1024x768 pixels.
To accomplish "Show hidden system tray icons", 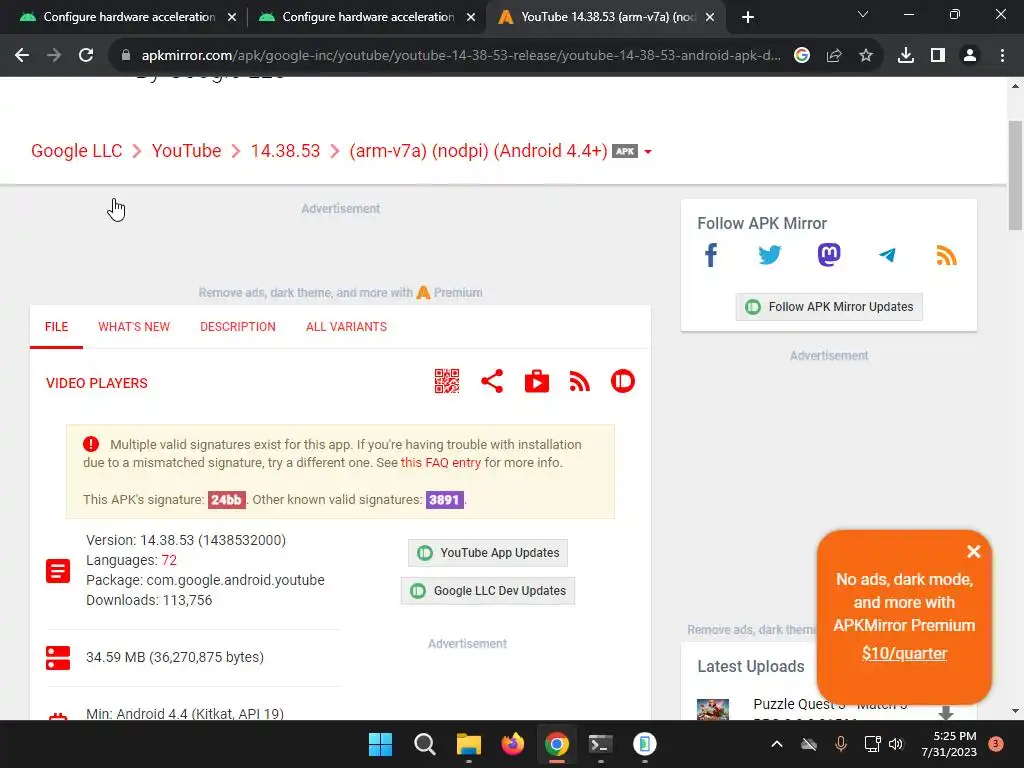I will click(x=776, y=744).
